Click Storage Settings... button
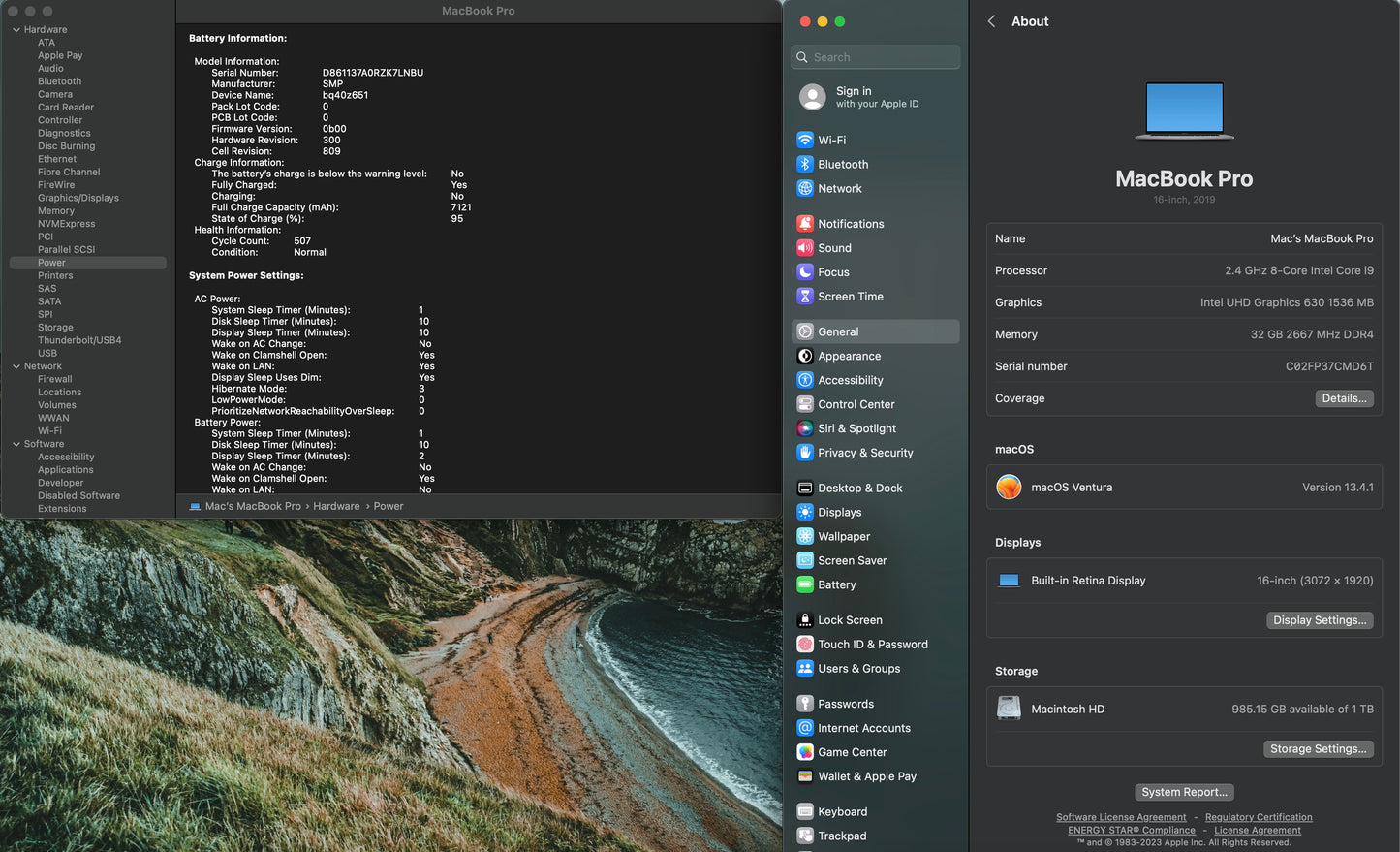The image size is (1400, 852). (x=1318, y=749)
